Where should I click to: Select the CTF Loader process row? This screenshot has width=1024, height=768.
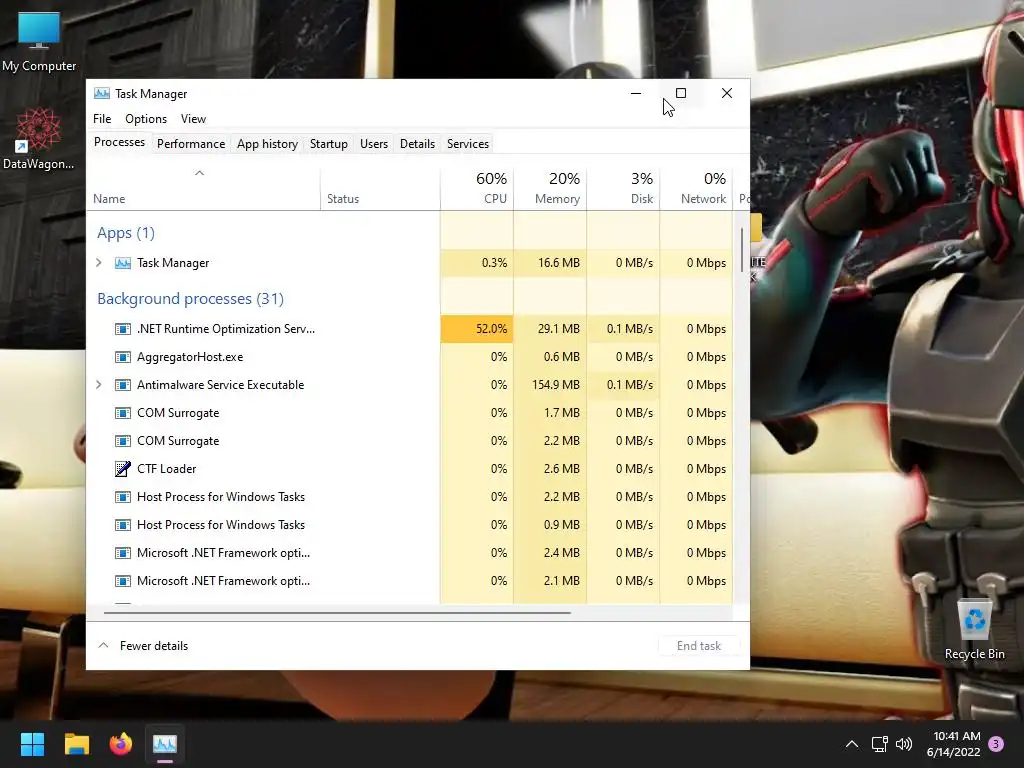[410, 469]
